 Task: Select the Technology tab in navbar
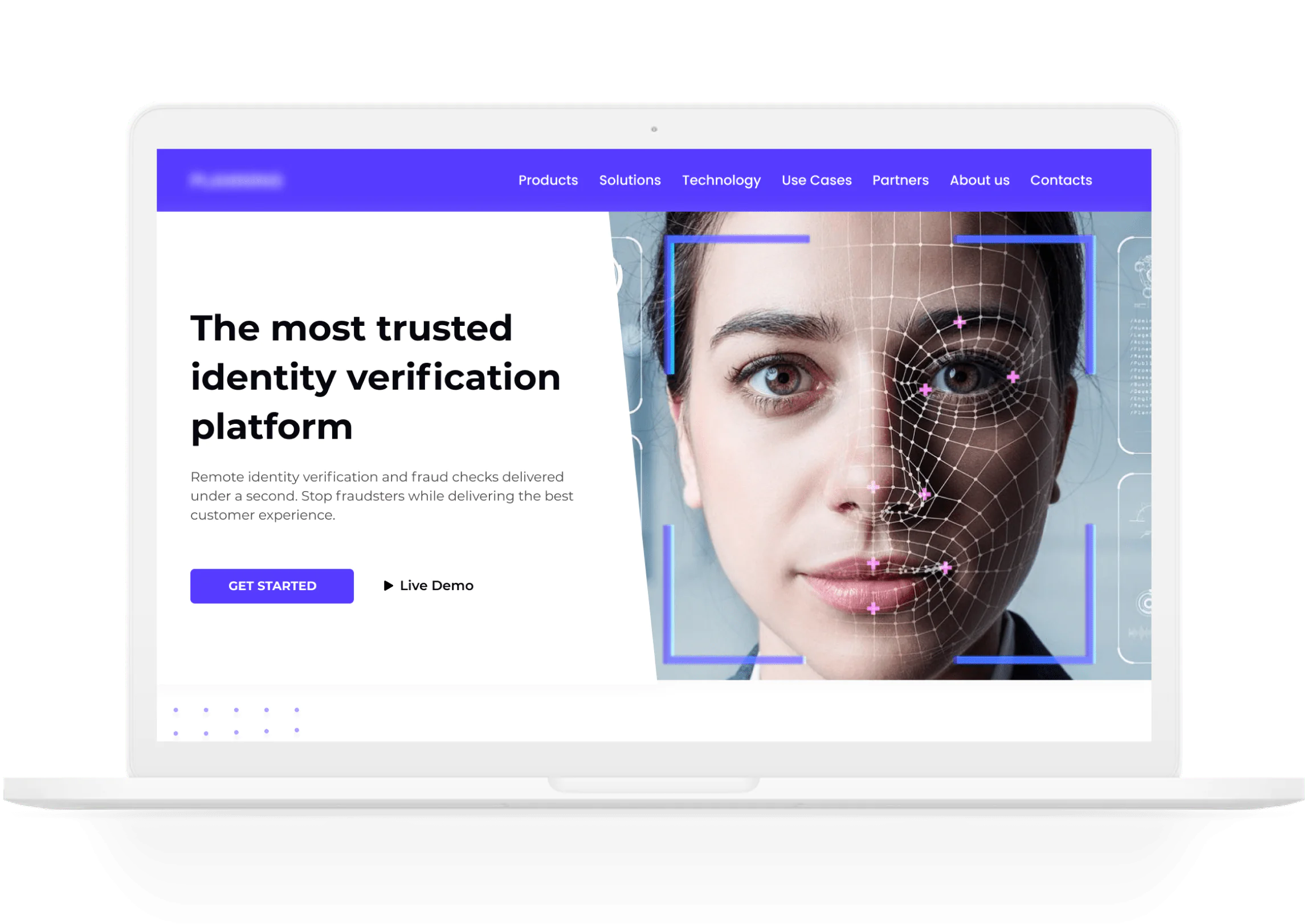point(722,181)
